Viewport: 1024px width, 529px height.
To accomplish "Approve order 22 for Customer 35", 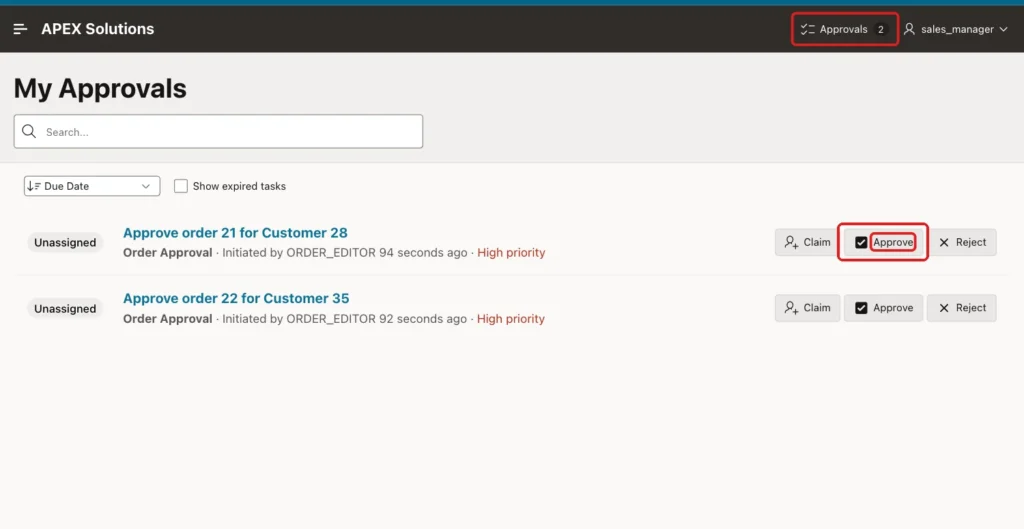I will (884, 308).
